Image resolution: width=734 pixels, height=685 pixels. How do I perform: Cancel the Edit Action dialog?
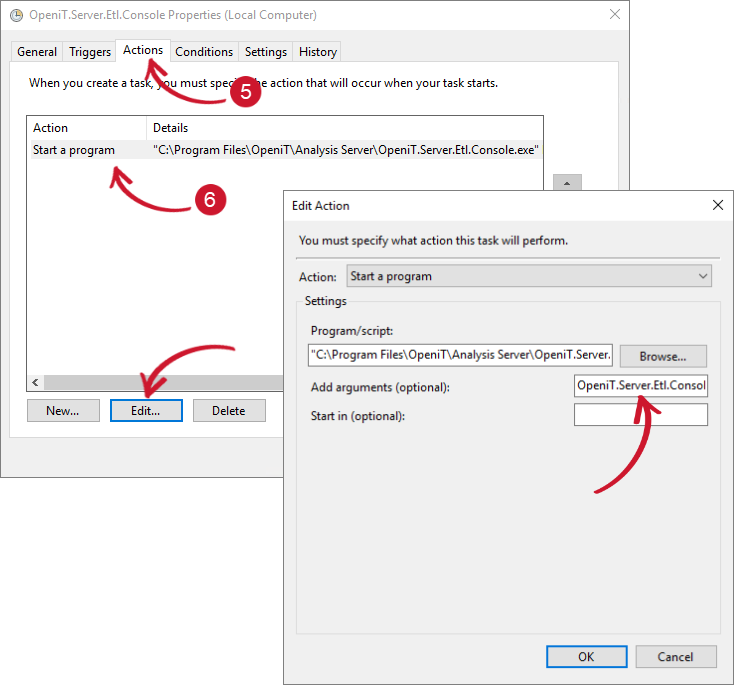(x=676, y=656)
